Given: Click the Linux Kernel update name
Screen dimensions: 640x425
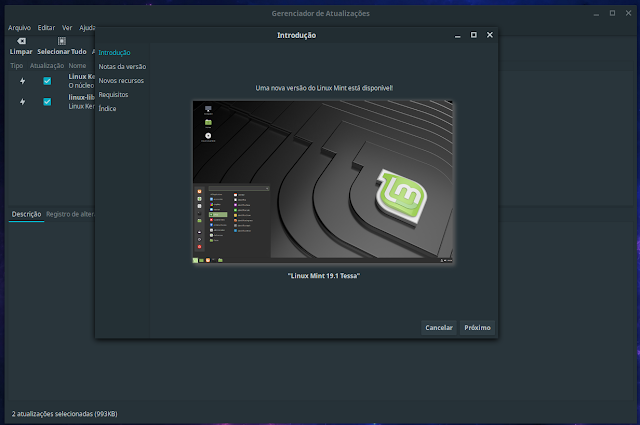Looking at the screenshot, I should pos(82,77).
